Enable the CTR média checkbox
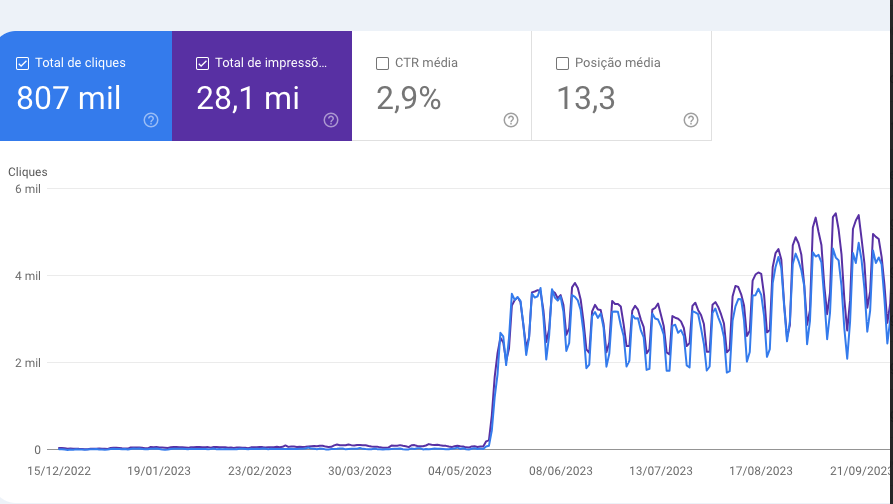 382,63
